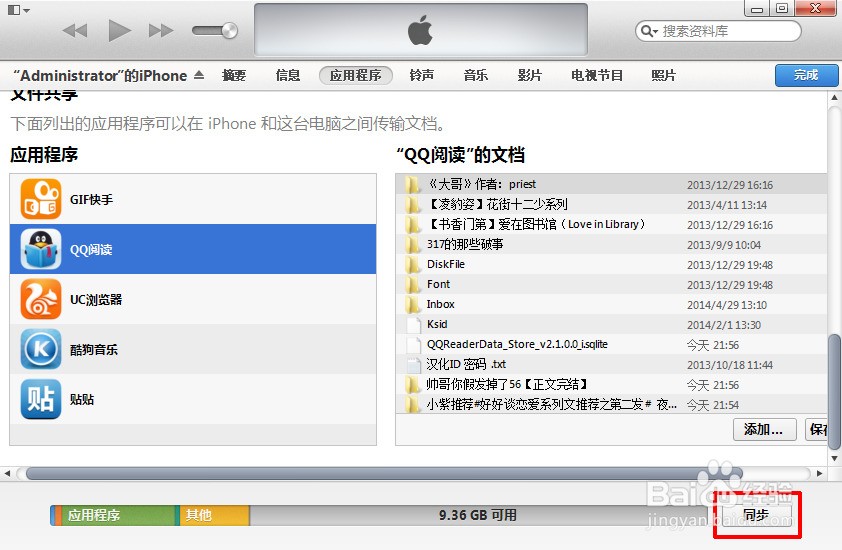Click the GIF快手 app row label
This screenshot has width=842, height=550.
(91, 199)
